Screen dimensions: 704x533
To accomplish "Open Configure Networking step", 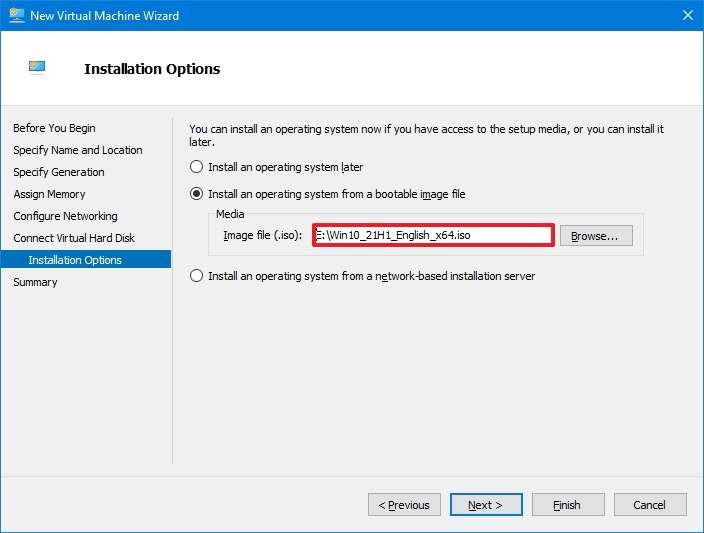I will click(x=65, y=216).
